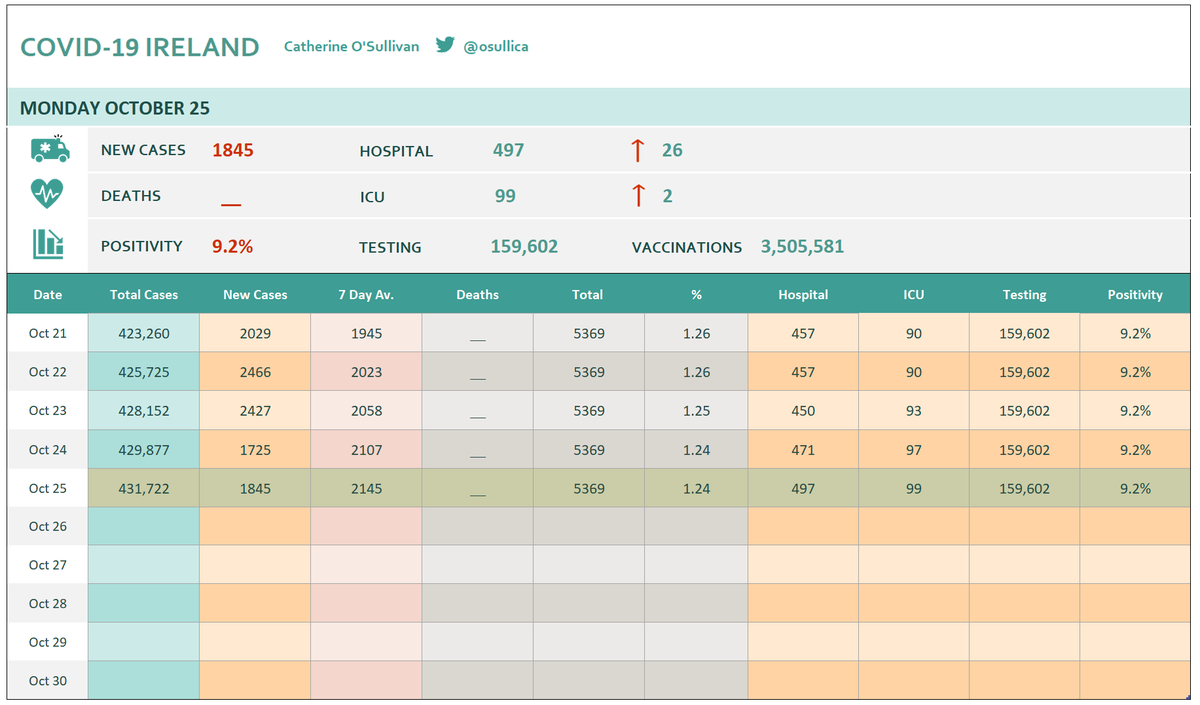This screenshot has height=705, width=1200.
Task: Select 7 day average cell 2145
Action: click(367, 489)
